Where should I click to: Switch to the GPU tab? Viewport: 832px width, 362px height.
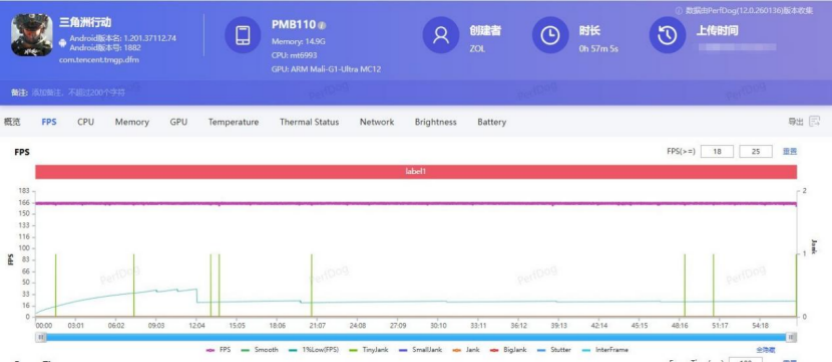coord(179,122)
